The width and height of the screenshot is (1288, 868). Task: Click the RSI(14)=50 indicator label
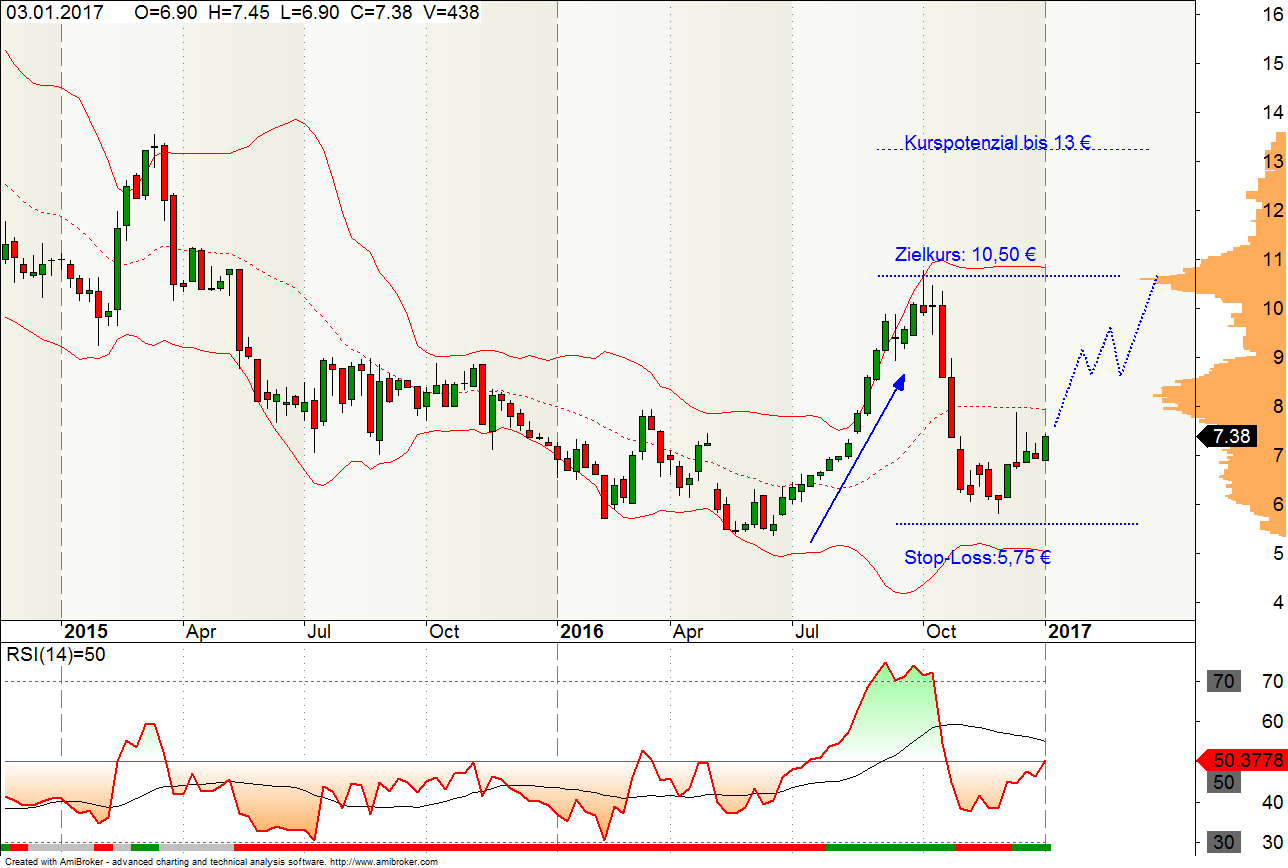(x=56, y=655)
